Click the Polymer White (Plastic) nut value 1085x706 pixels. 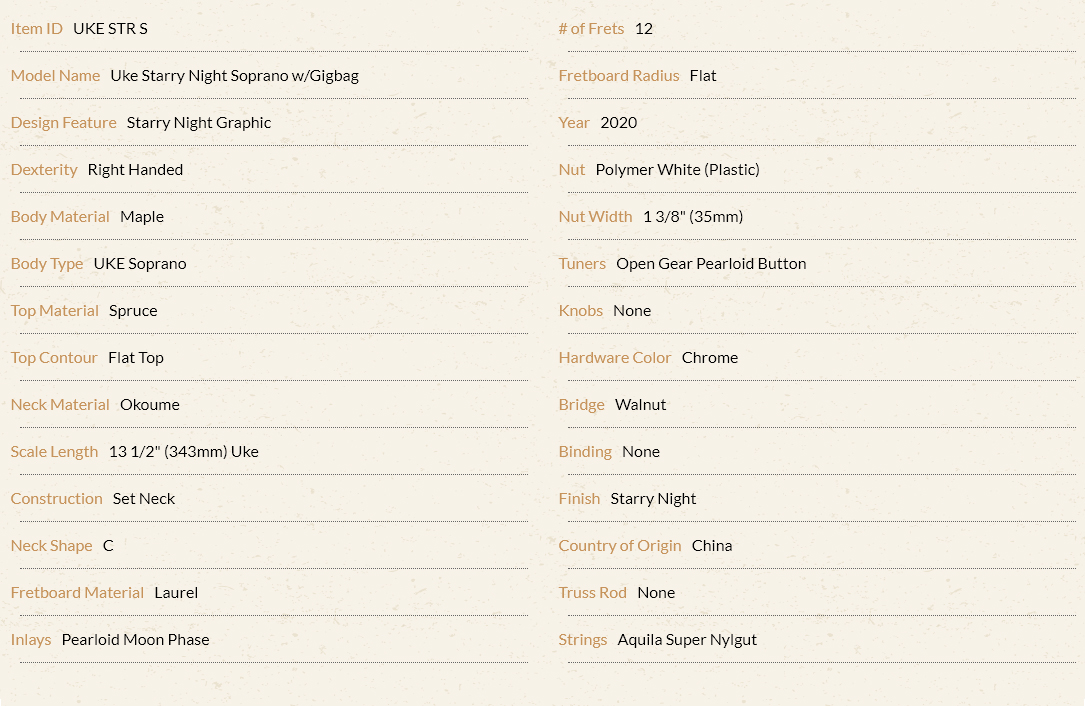677,170
